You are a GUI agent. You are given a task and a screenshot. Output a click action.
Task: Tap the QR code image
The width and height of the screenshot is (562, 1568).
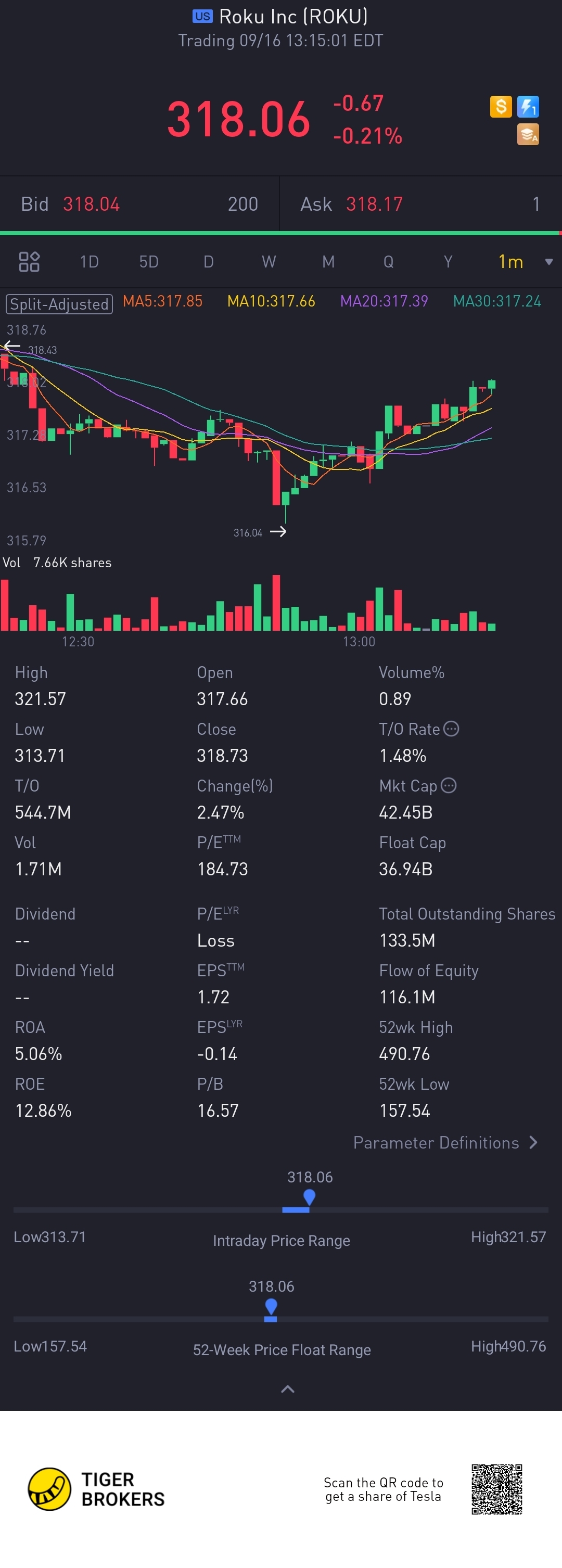click(497, 1489)
